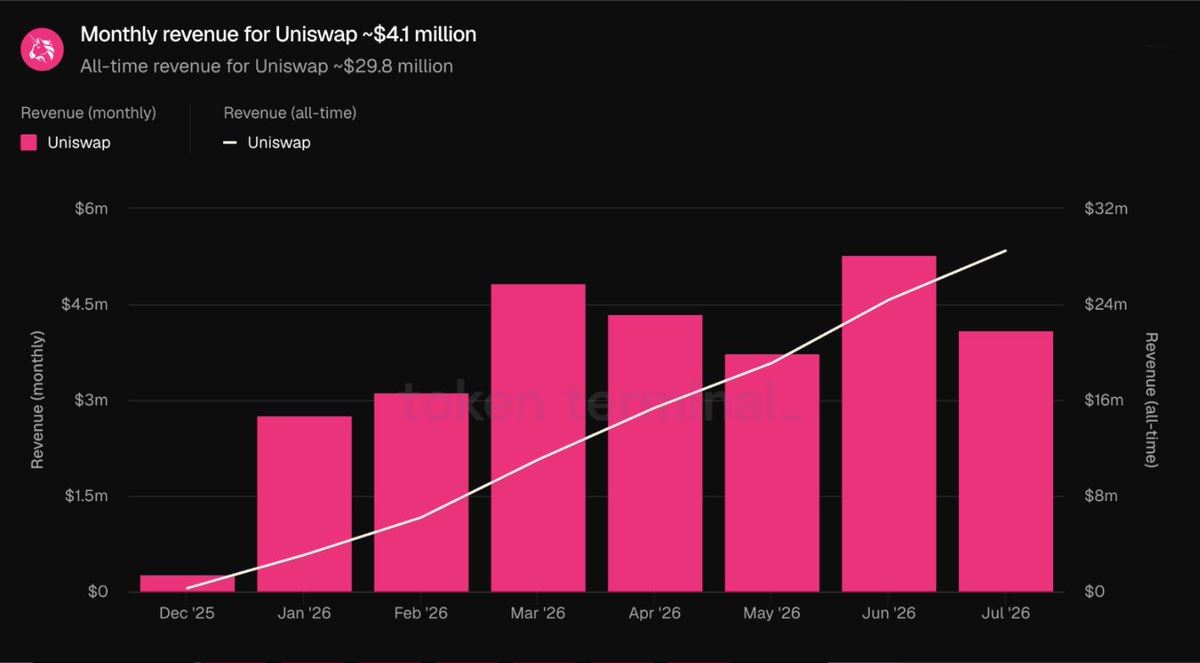Click the Uniswap unicorn logo icon

click(x=44, y=48)
